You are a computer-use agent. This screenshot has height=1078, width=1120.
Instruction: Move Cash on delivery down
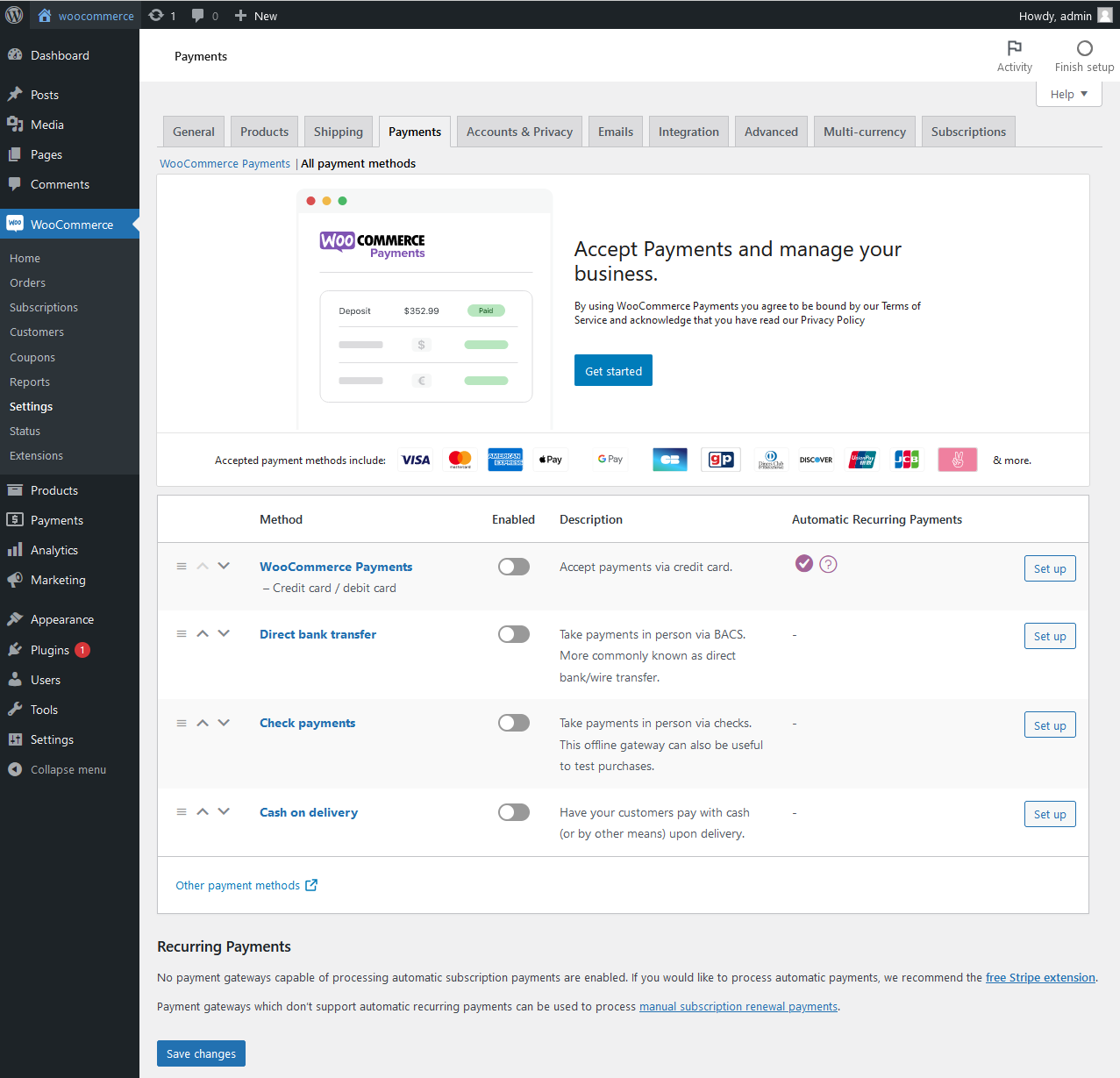224,811
